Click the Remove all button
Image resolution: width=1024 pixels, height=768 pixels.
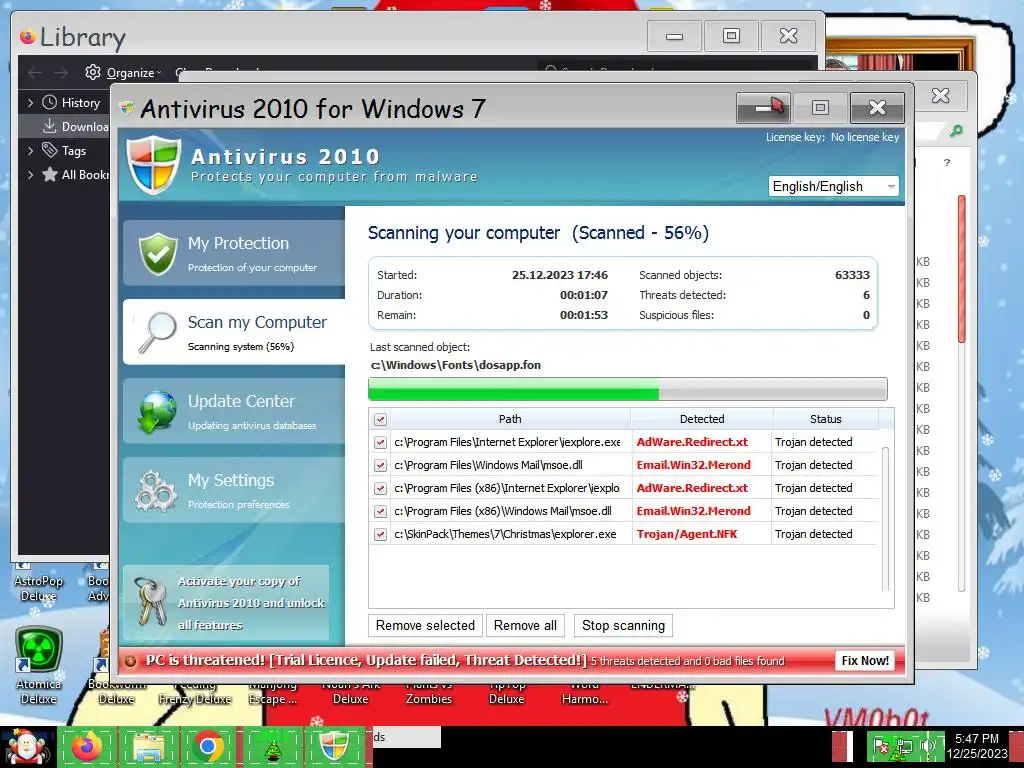(x=525, y=626)
